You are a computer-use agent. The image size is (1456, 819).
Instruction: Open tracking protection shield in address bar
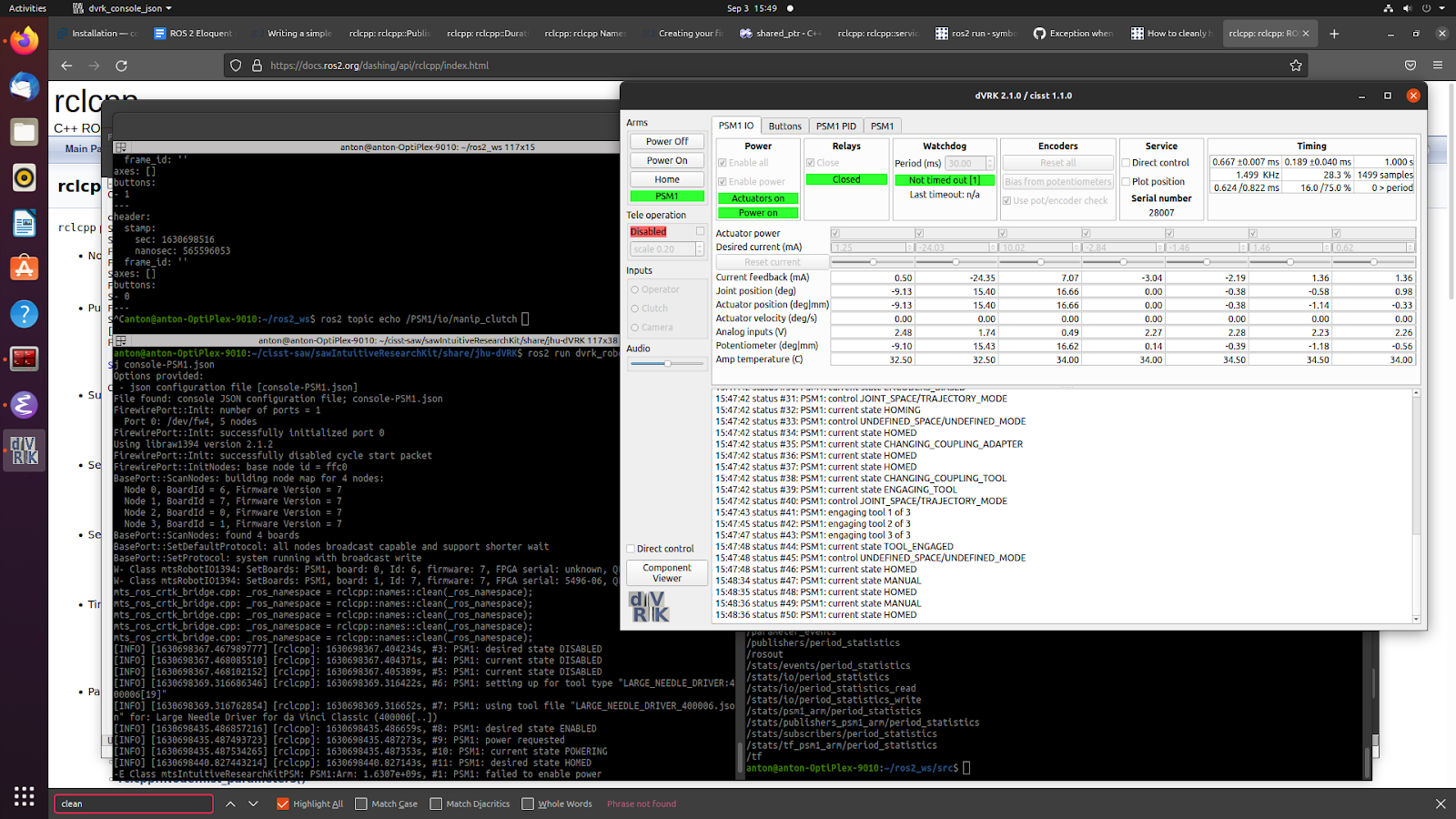click(x=236, y=66)
